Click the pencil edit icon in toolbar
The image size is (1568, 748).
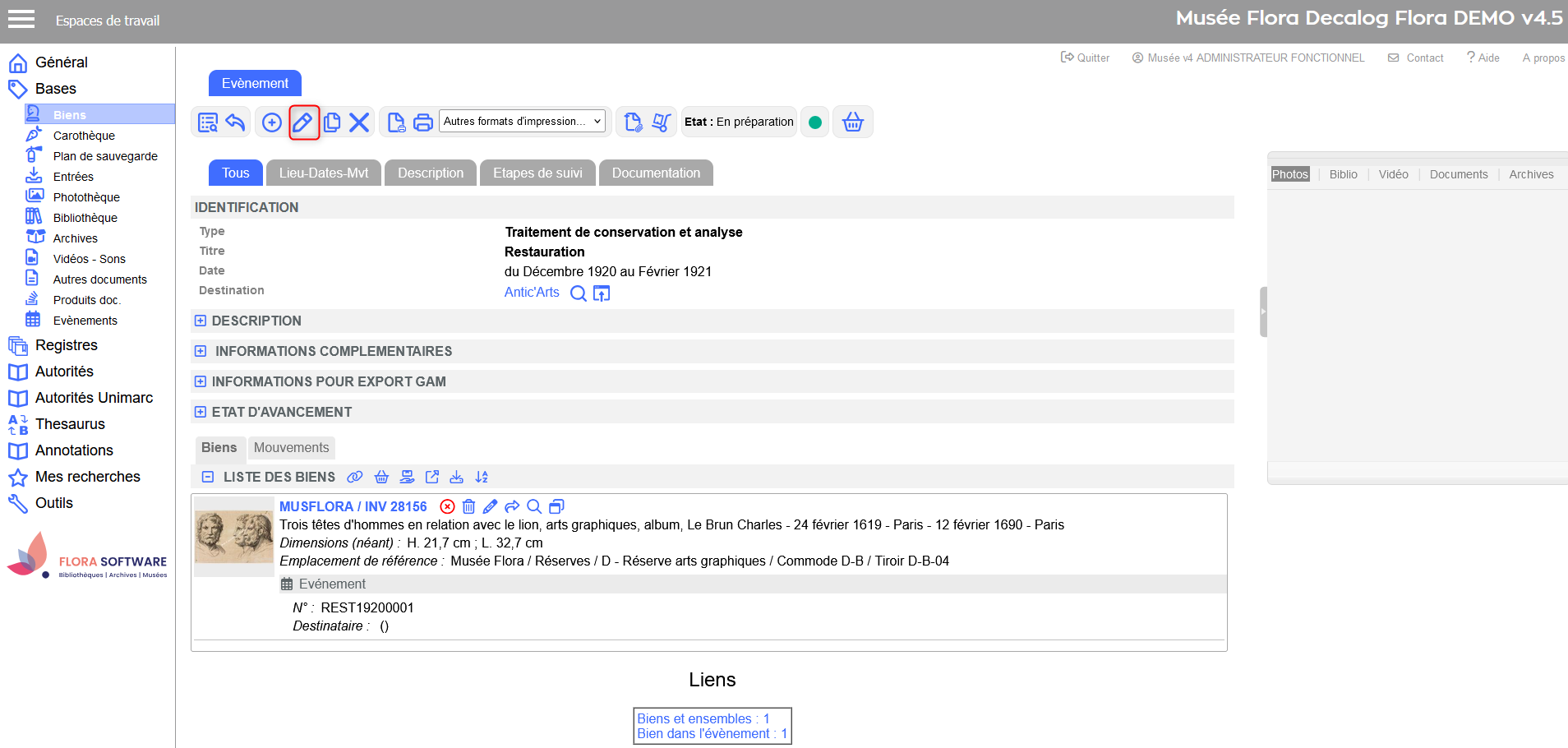(303, 122)
